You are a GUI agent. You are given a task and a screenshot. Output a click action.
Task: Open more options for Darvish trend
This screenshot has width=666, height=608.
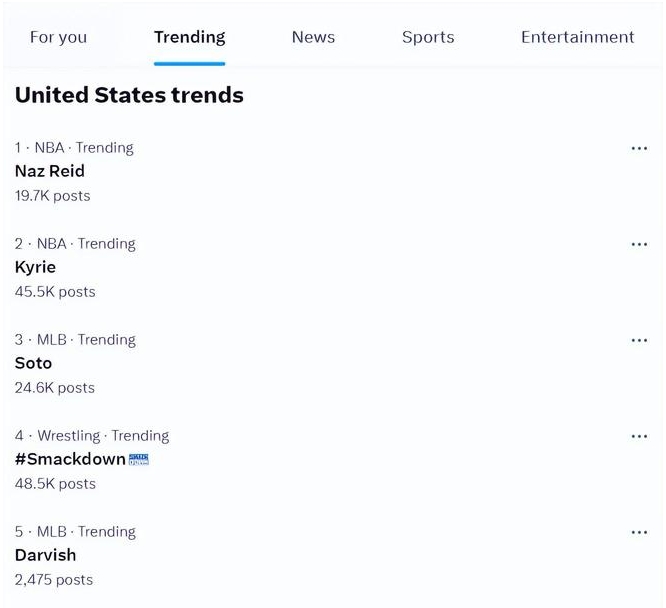click(639, 532)
